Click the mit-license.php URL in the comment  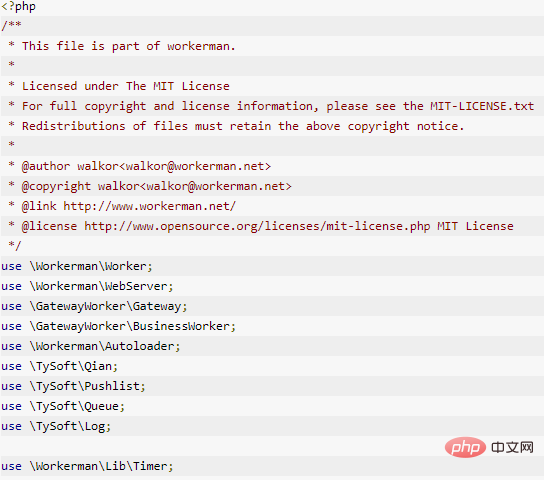click(257, 226)
